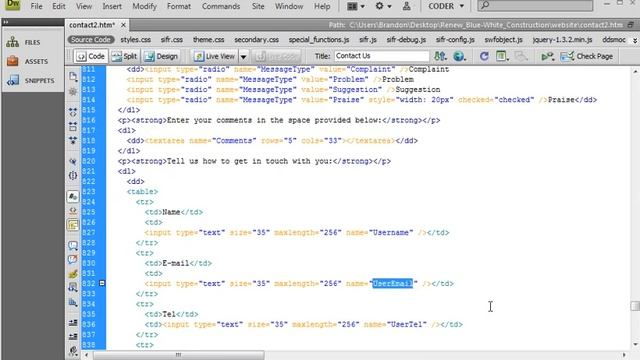Click the Check Page button
Viewport: 640px width, 360px height.
coord(587,56)
